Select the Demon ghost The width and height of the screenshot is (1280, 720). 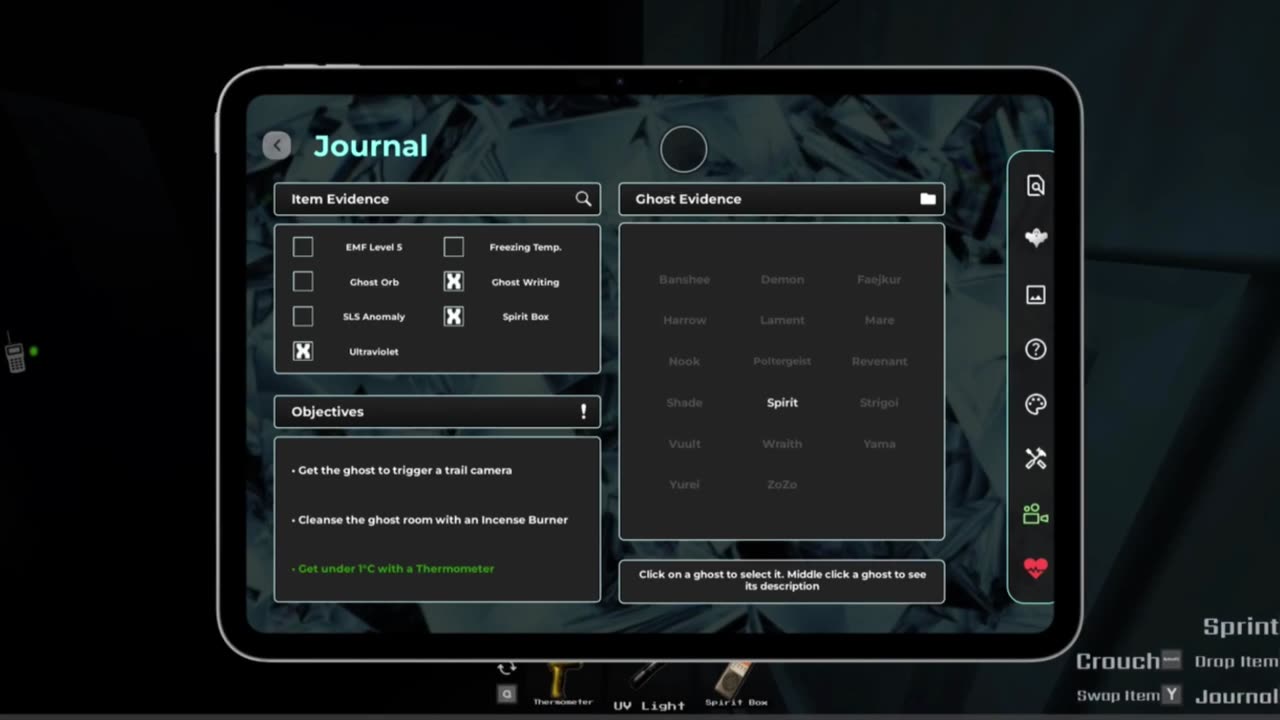point(782,279)
